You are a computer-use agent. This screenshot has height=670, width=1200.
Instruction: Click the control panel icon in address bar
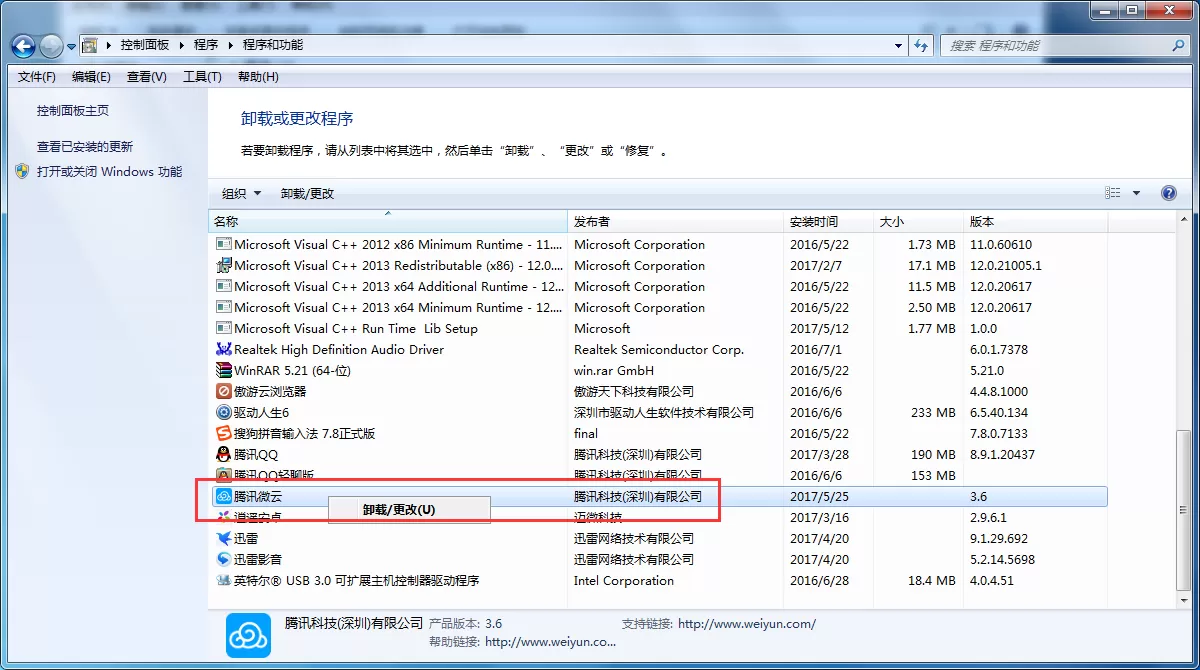pos(89,45)
